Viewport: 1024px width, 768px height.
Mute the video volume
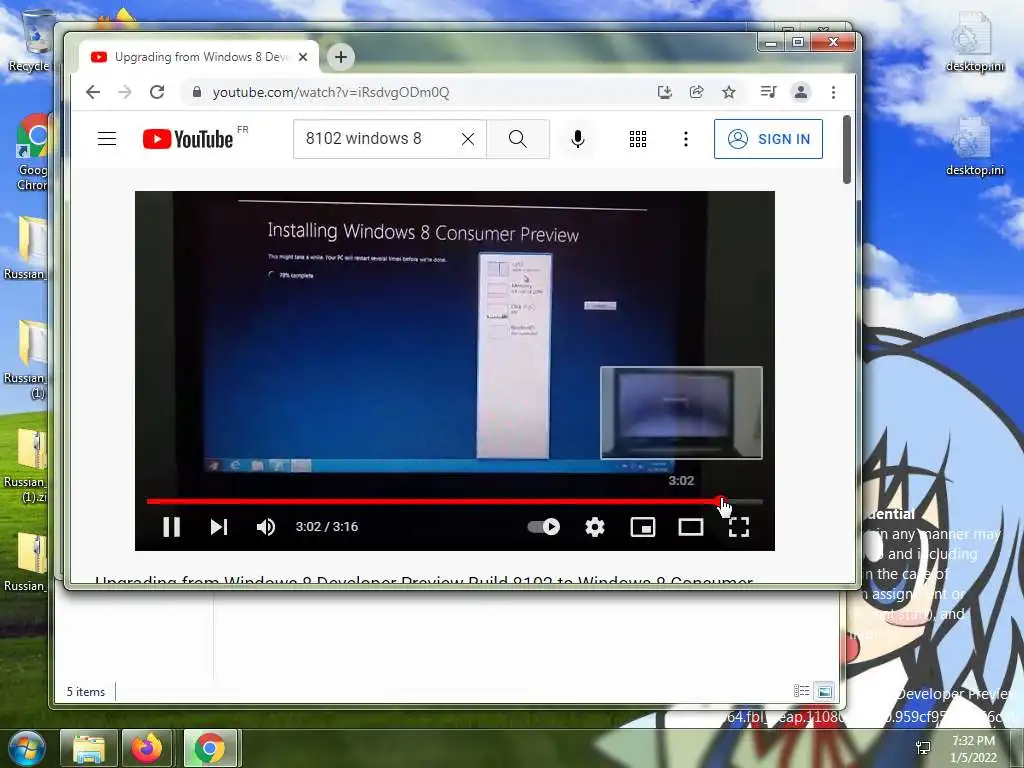click(x=266, y=526)
